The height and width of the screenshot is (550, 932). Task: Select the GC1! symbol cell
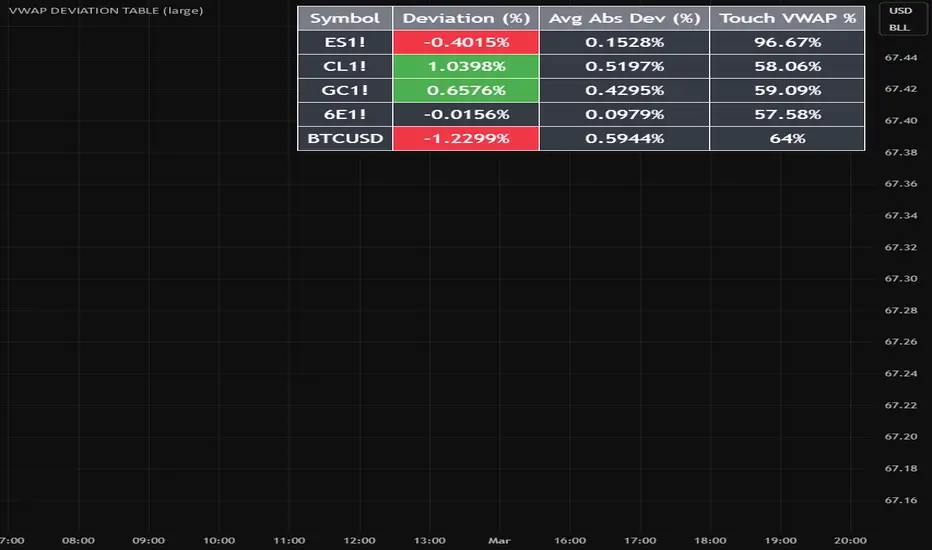tap(345, 90)
